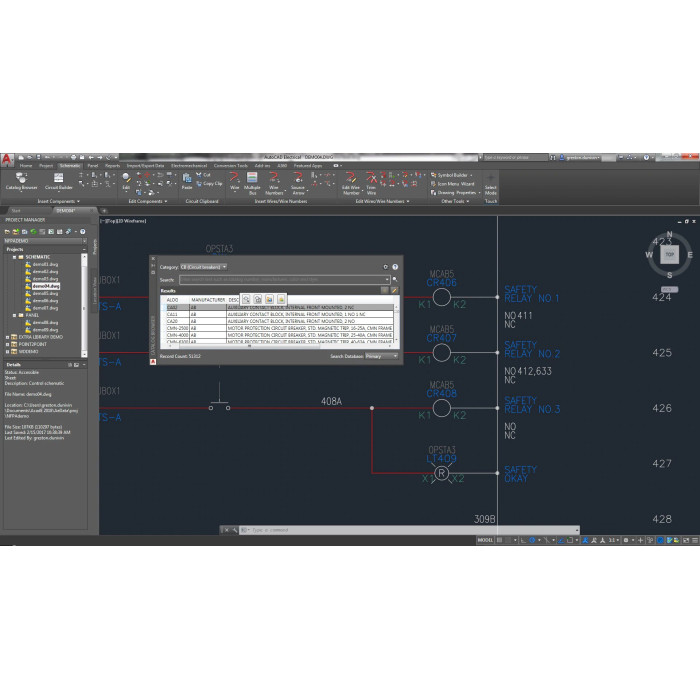
Task: Open the help icon in Project Manager toolbar
Action: (83, 232)
